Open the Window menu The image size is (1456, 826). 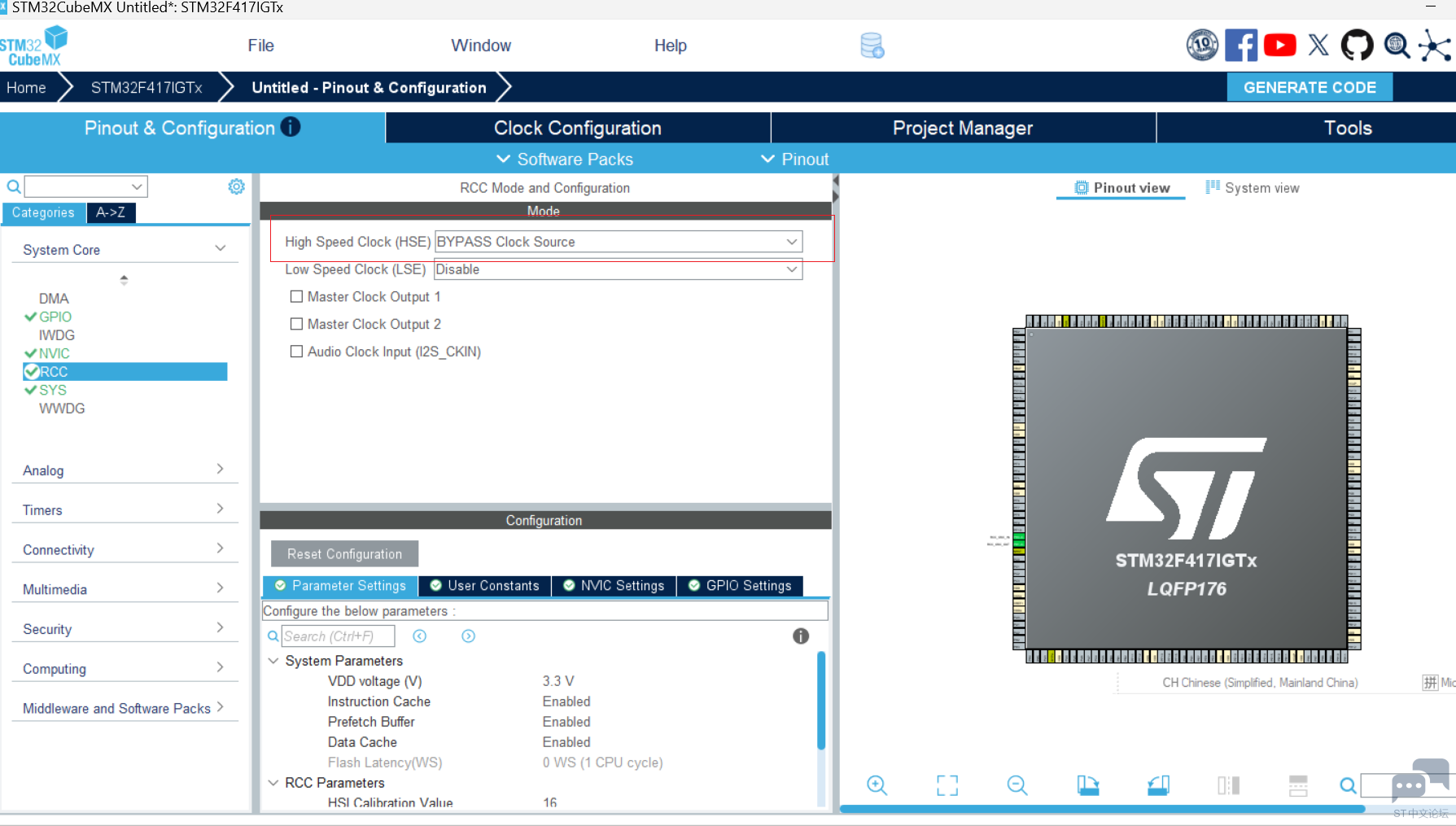[x=481, y=46]
